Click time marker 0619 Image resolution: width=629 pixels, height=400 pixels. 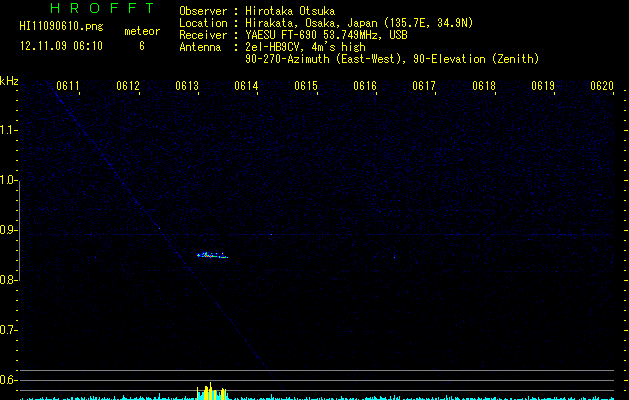[x=543, y=86]
